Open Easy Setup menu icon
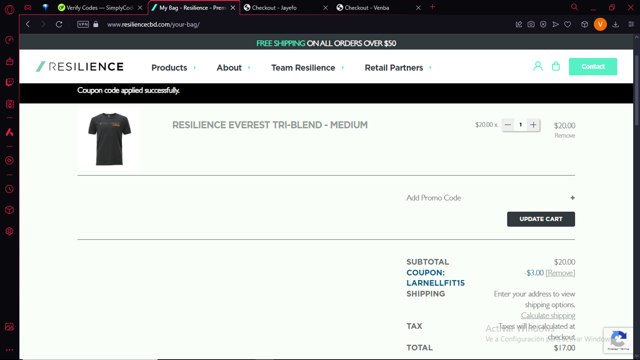640x360 pixels. [x=631, y=24]
